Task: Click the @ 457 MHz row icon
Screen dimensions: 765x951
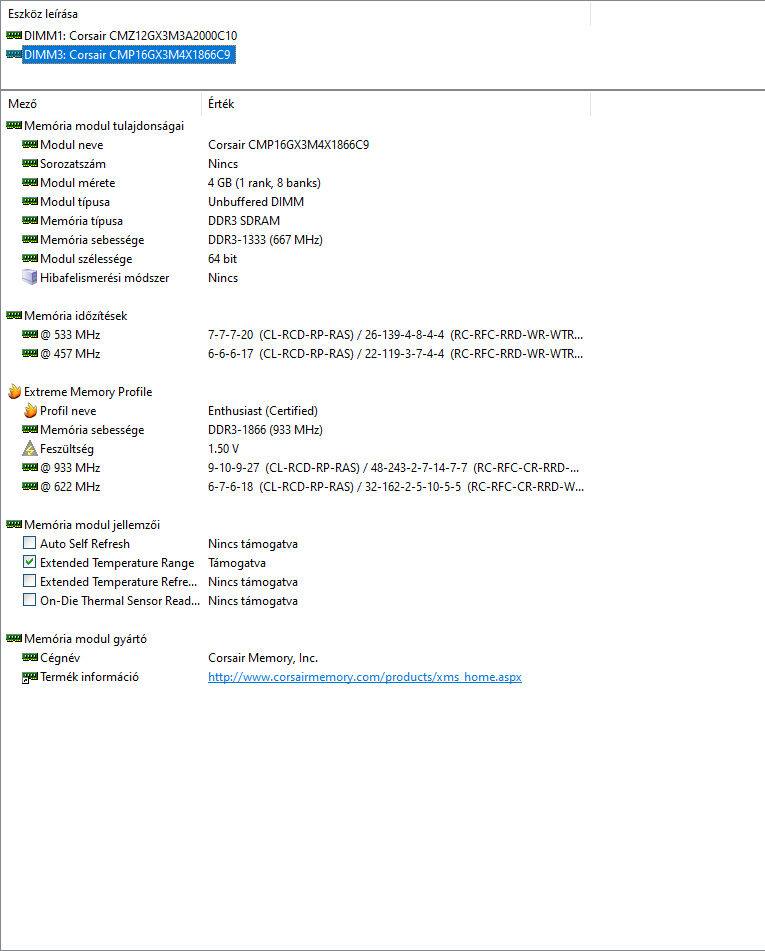Action: pyautogui.click(x=30, y=354)
